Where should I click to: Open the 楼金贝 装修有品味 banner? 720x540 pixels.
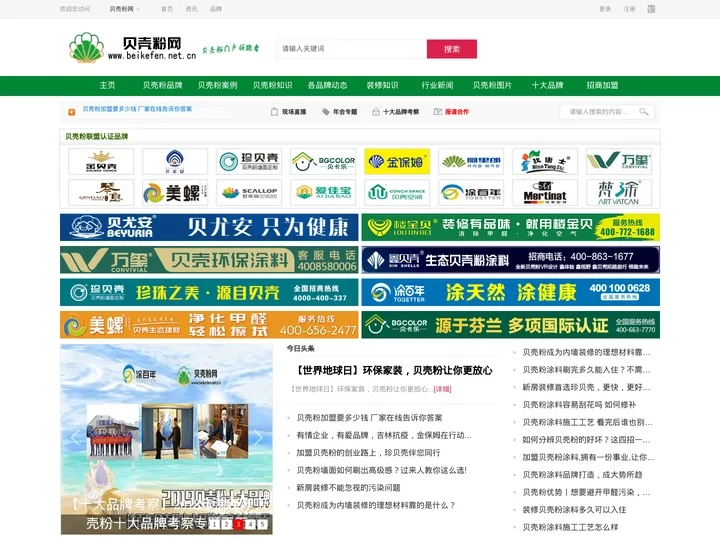[511, 227]
